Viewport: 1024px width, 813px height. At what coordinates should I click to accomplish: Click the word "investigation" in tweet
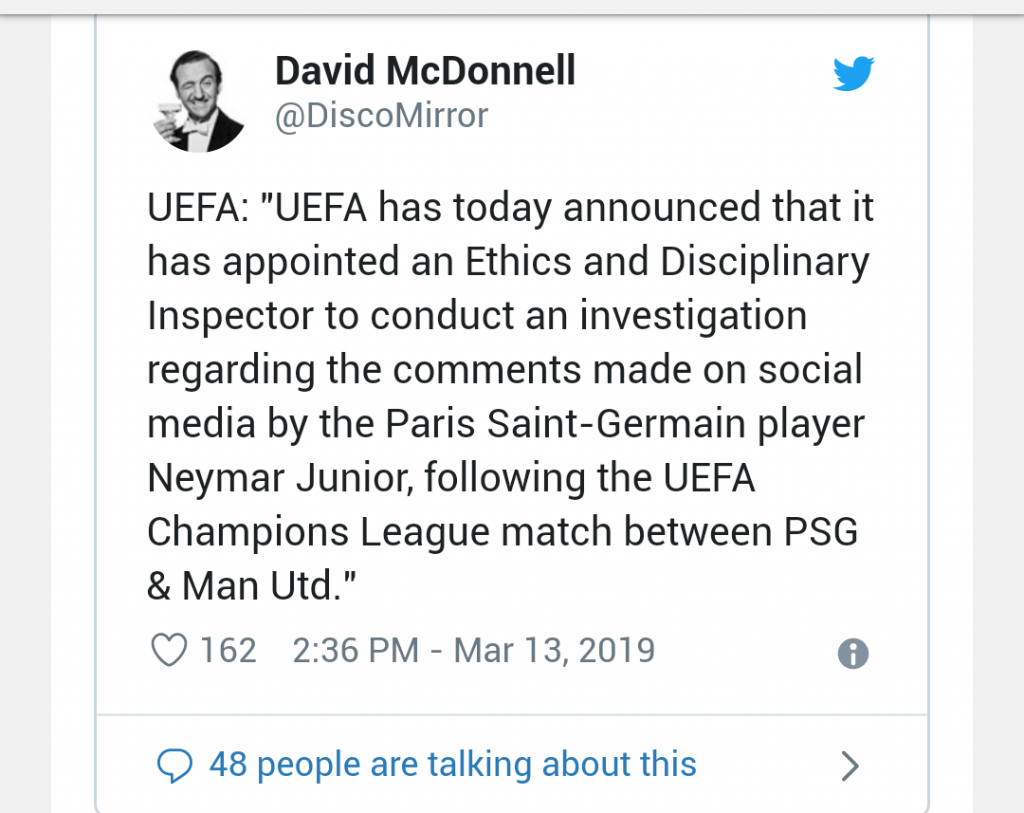(692, 316)
